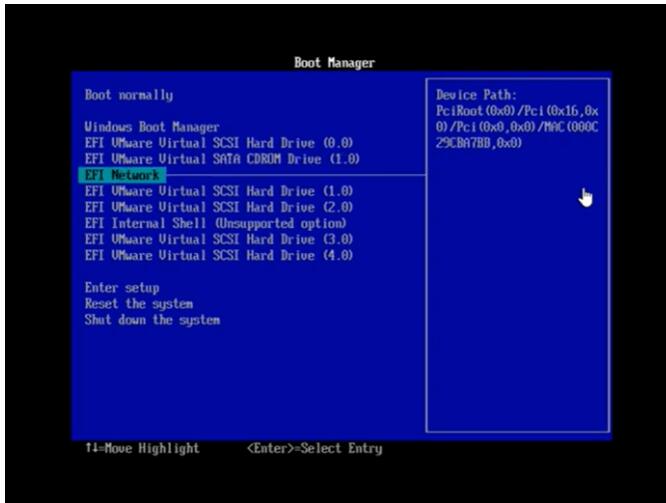Screen dimensions: 666x503
Task: Select EFI VMware Virtual SATA CDROM Drive (1.0)
Action: pos(222,159)
